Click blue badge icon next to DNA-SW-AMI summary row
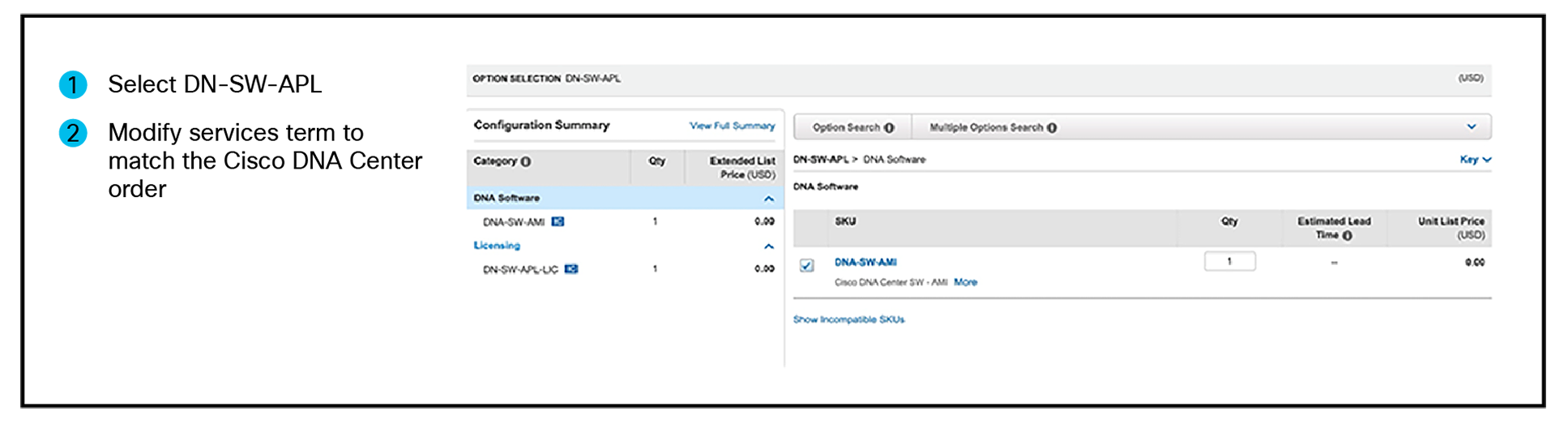The width and height of the screenshot is (1568, 428). (x=558, y=221)
